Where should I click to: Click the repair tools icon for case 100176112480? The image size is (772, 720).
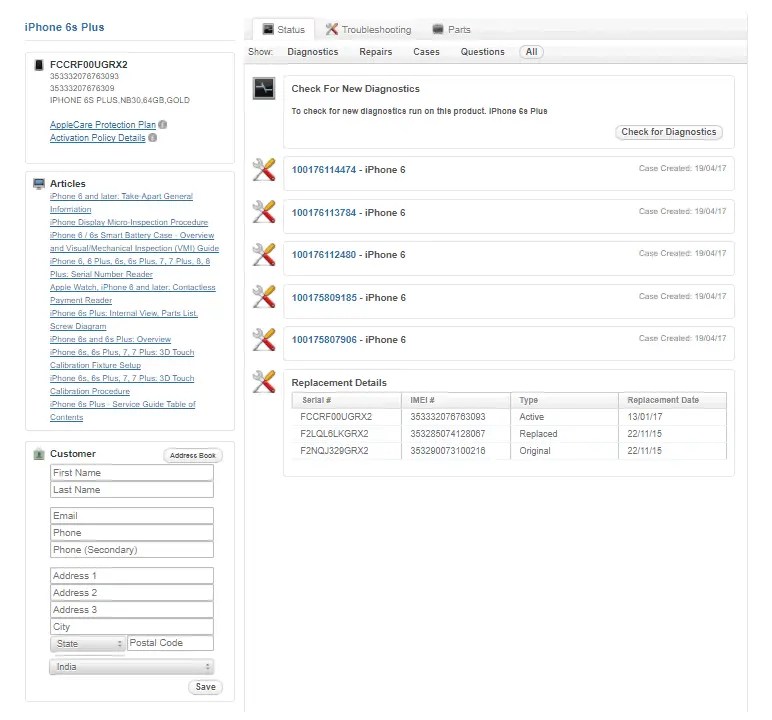point(264,255)
